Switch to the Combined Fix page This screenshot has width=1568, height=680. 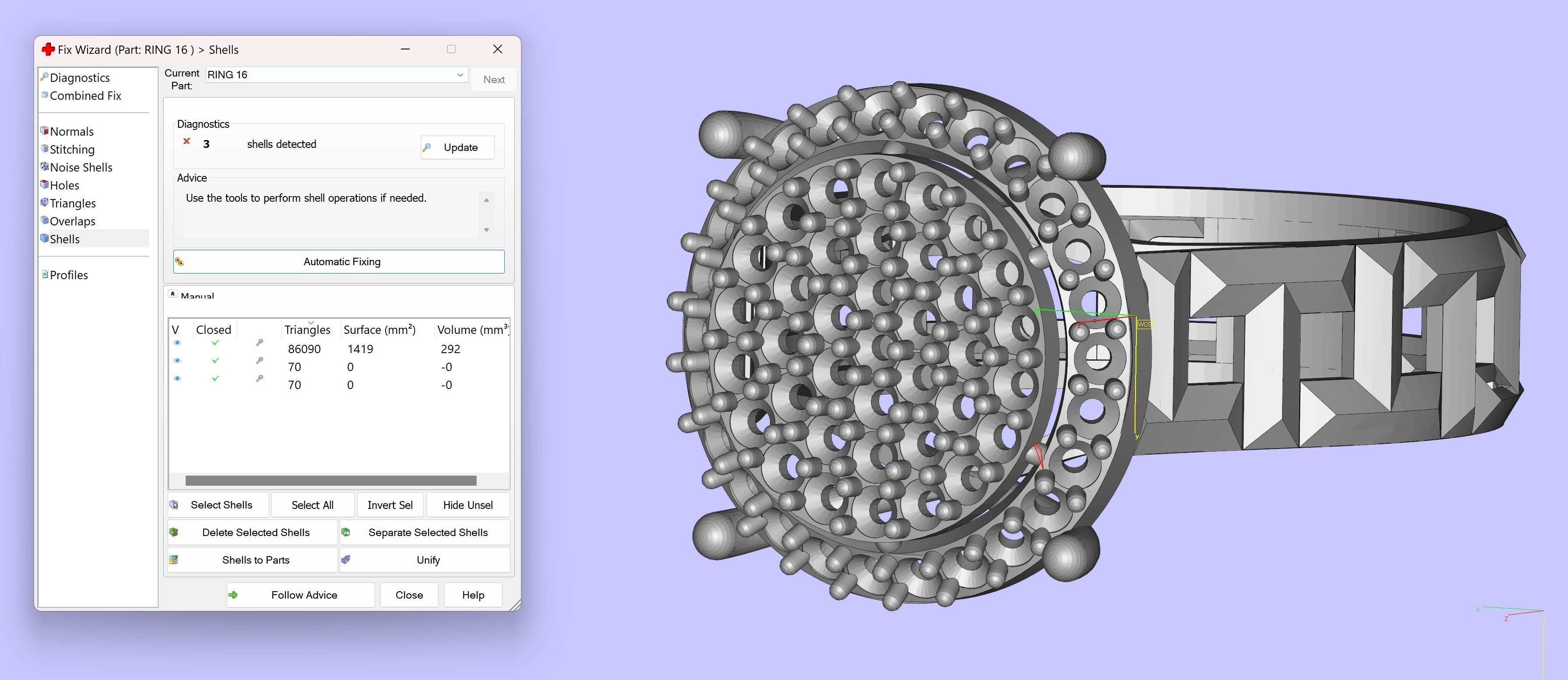click(x=85, y=95)
